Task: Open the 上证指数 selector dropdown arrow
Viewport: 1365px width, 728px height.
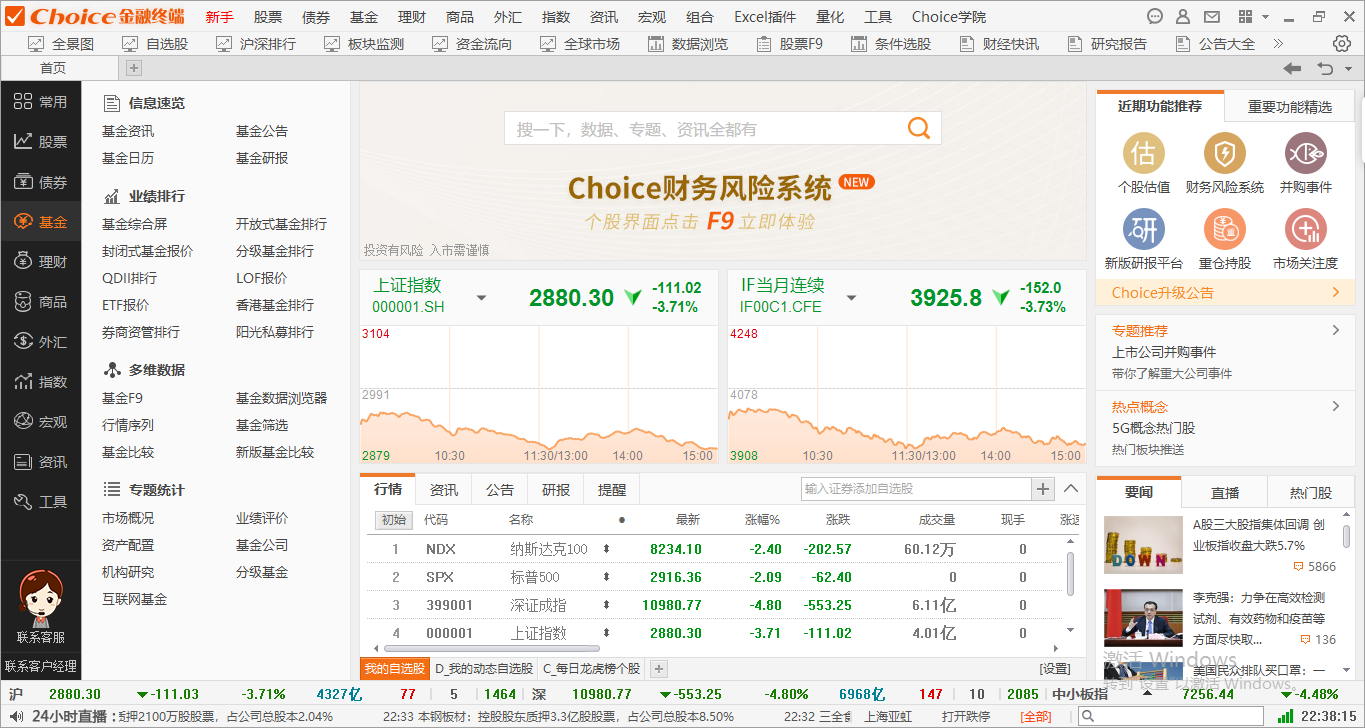Action: click(481, 298)
